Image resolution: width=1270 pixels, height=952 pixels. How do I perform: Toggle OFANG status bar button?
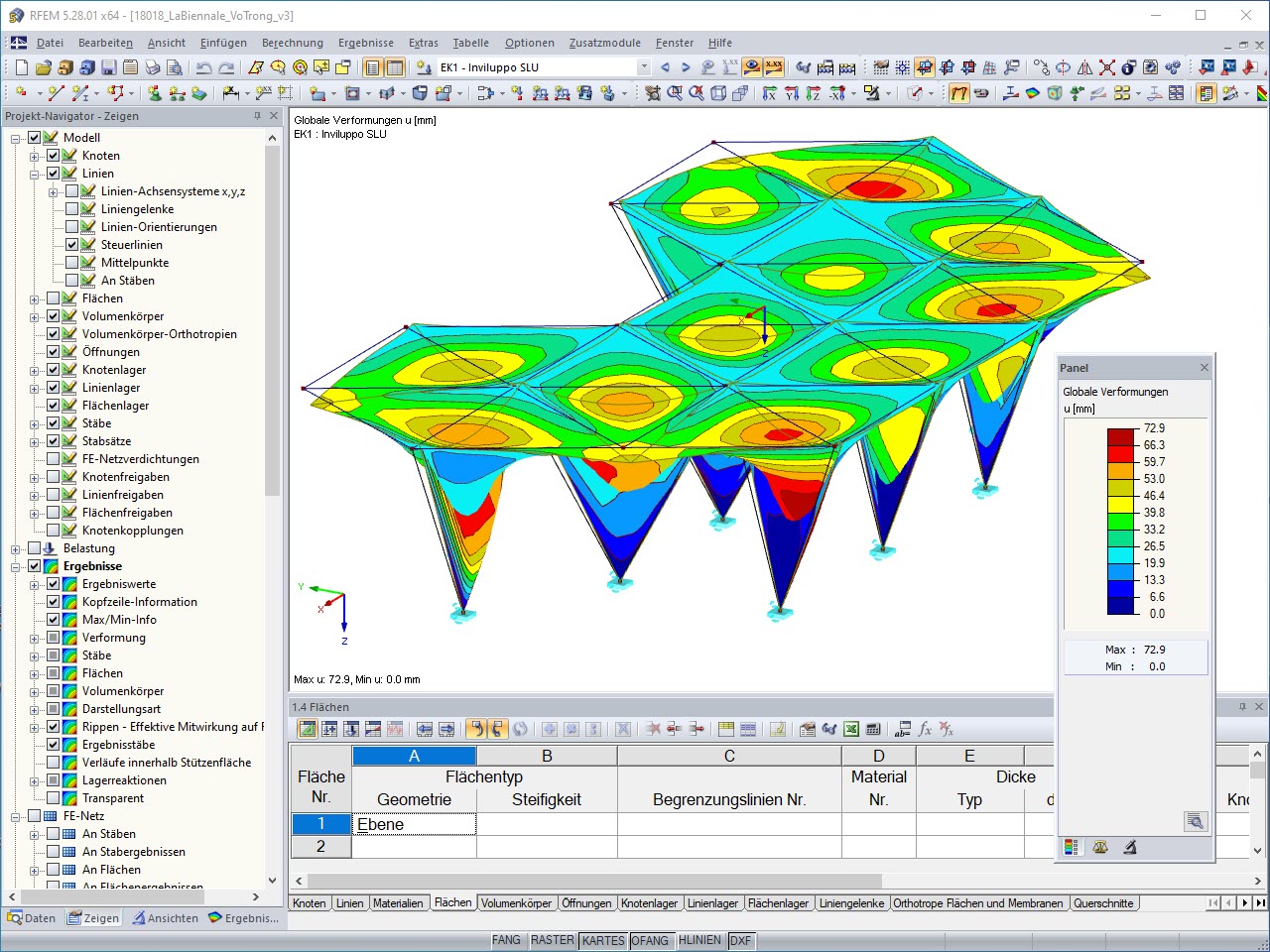[x=650, y=940]
